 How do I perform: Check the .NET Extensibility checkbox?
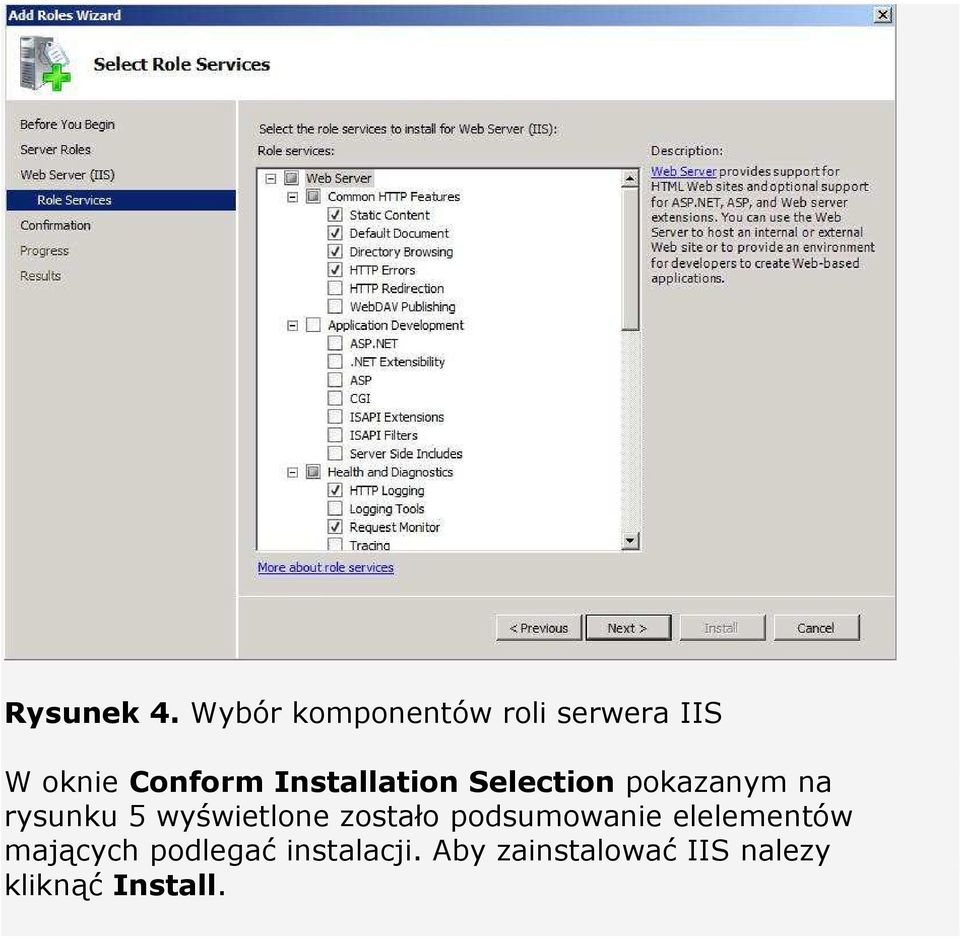pos(335,362)
